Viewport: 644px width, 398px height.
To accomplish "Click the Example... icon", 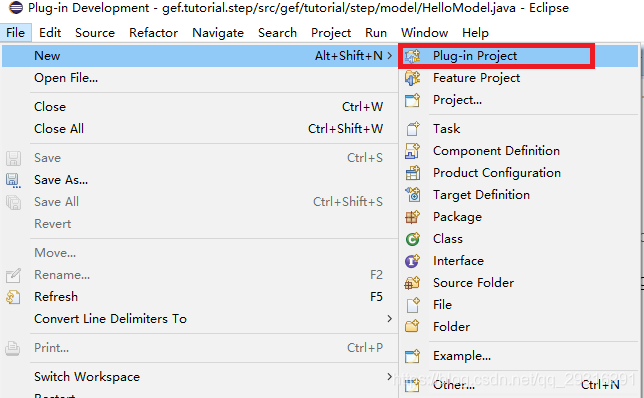I will [413, 356].
